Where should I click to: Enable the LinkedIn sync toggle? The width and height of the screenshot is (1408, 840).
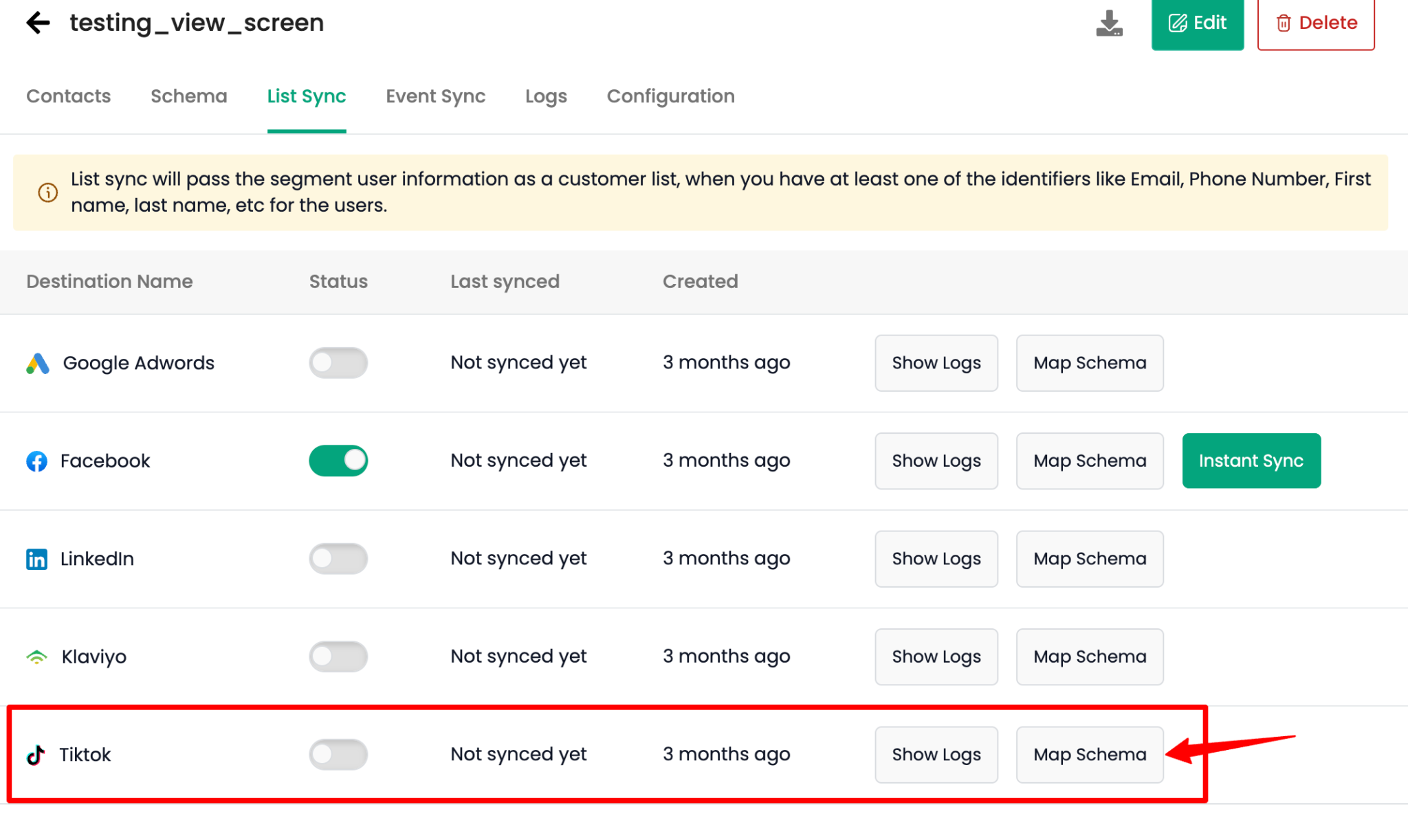click(338, 559)
